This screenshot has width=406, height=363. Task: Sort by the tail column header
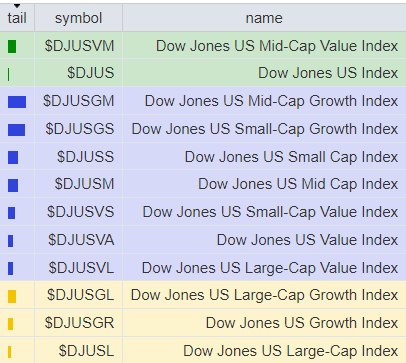[x=17, y=18]
